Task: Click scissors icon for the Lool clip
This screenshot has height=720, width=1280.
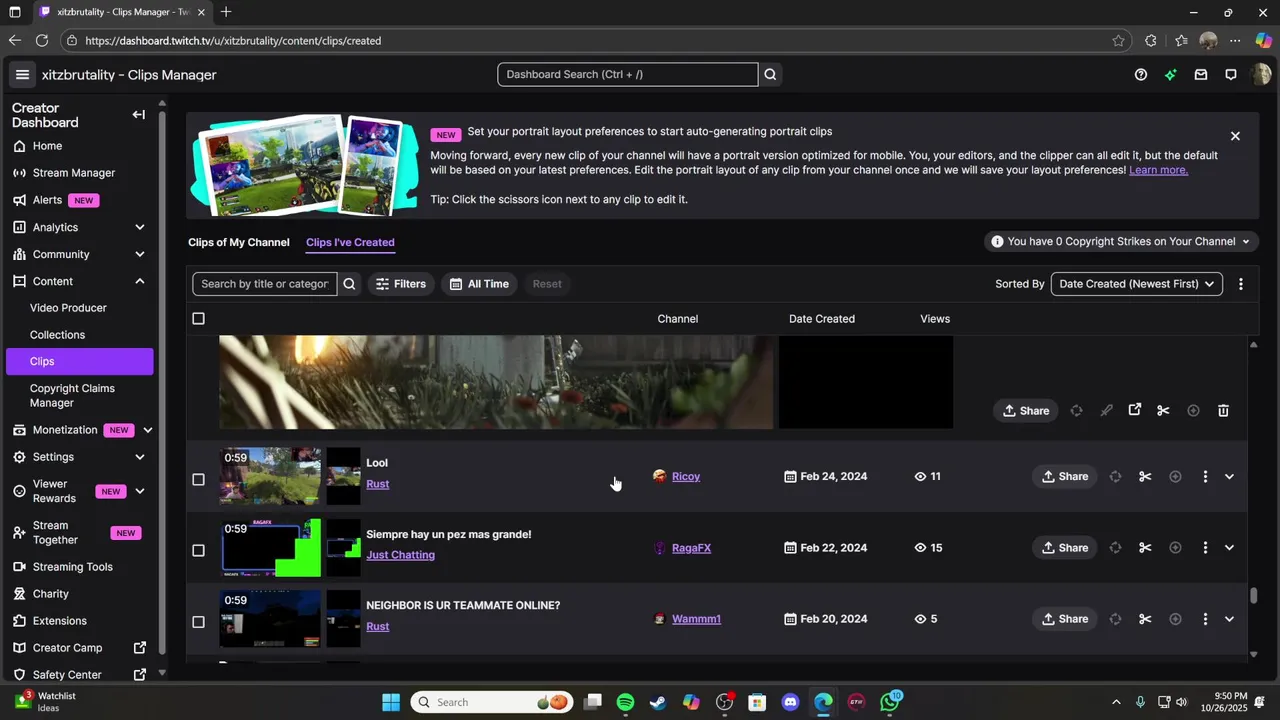Action: pyautogui.click(x=1145, y=477)
